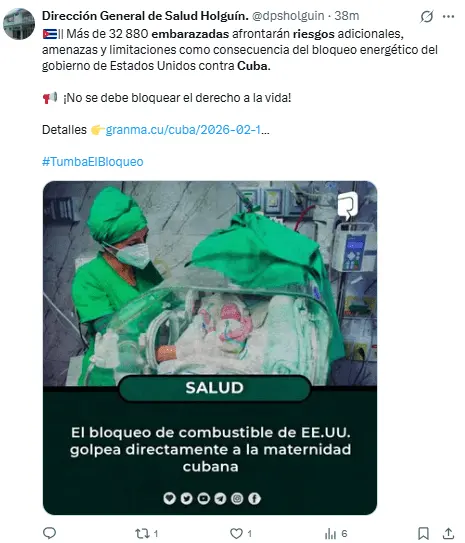Open the #TumbaElBloqueo hashtag

coord(92,162)
